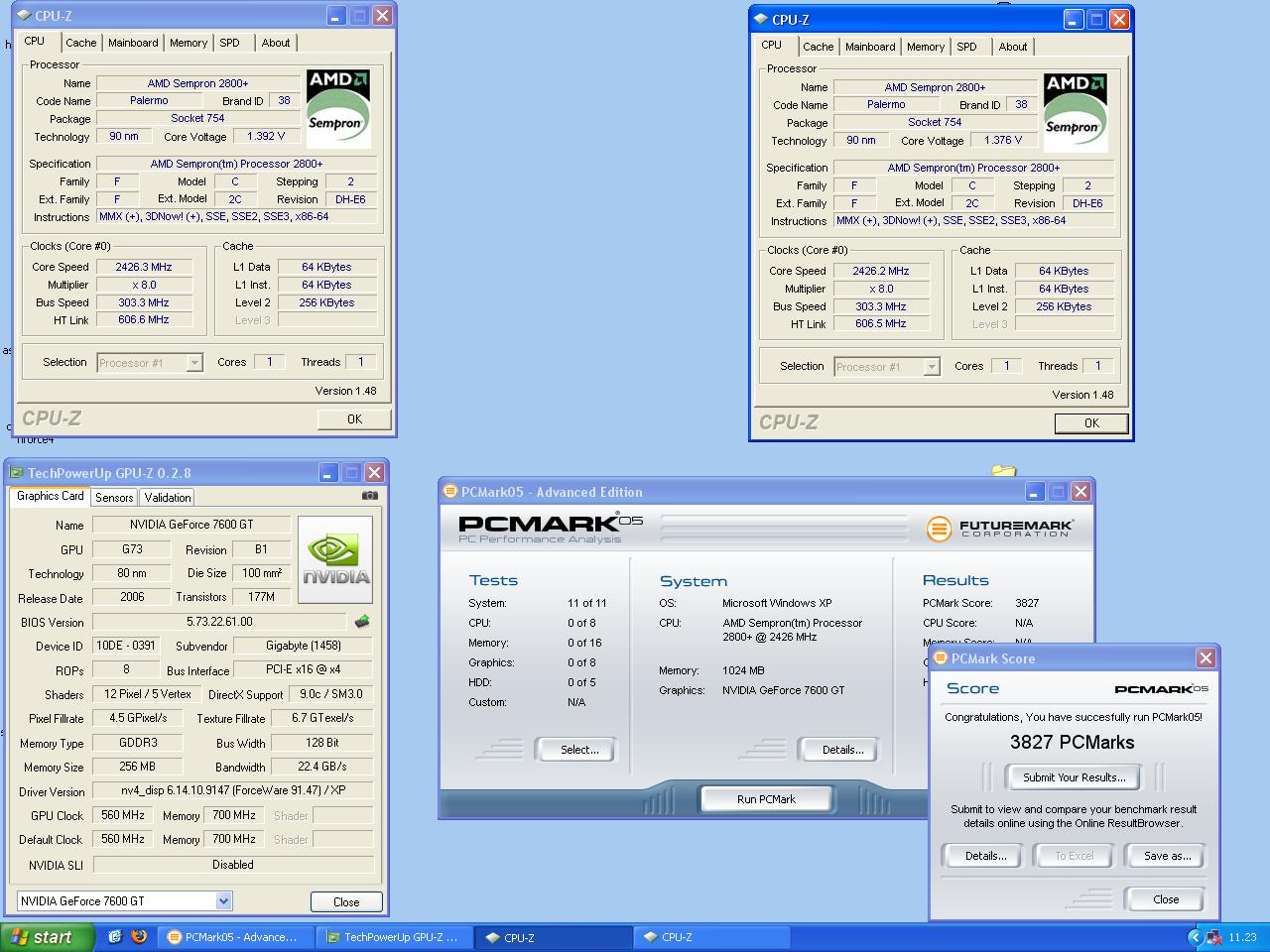Click the Bandwidth 22.4 GB/s value
This screenshot has height=952, width=1270.
[x=321, y=767]
